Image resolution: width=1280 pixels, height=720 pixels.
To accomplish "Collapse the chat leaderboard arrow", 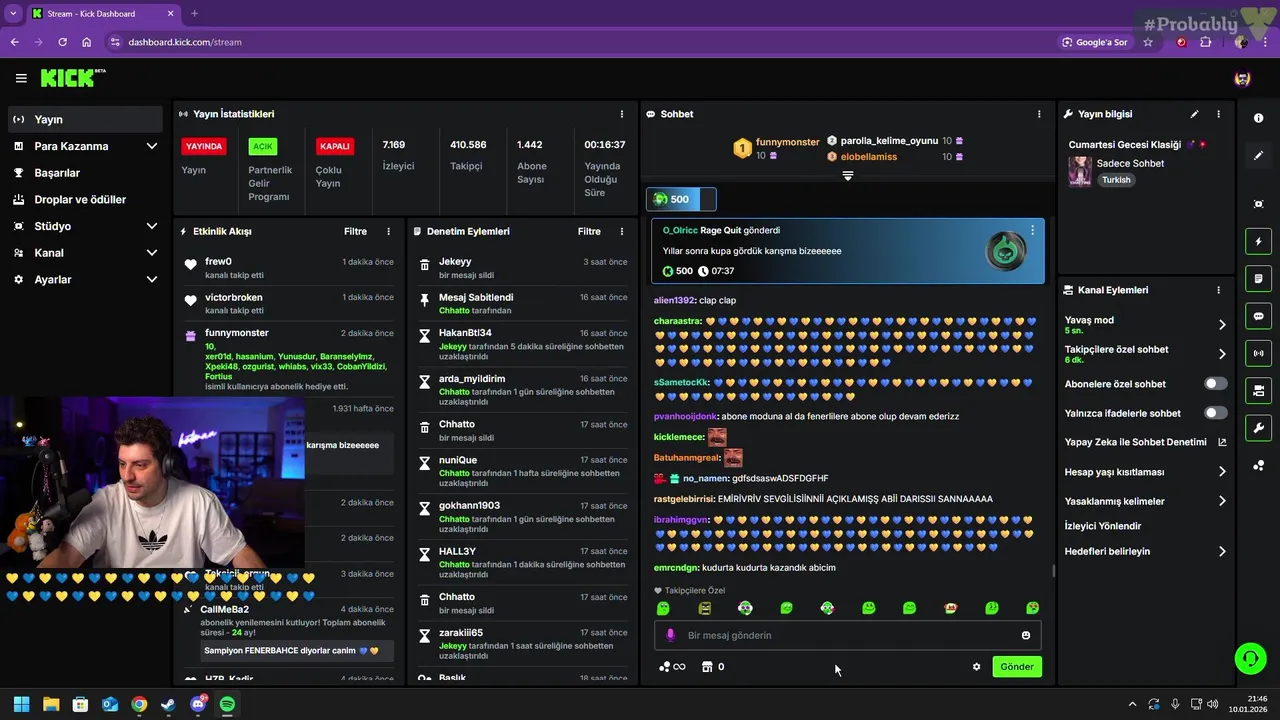I will coord(847,176).
